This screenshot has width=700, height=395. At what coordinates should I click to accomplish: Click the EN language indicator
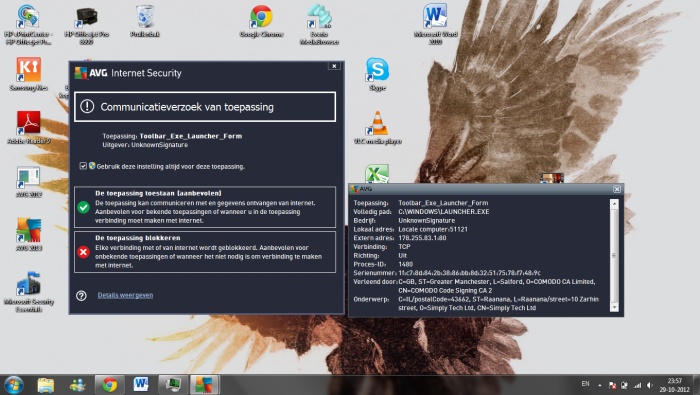(586, 384)
